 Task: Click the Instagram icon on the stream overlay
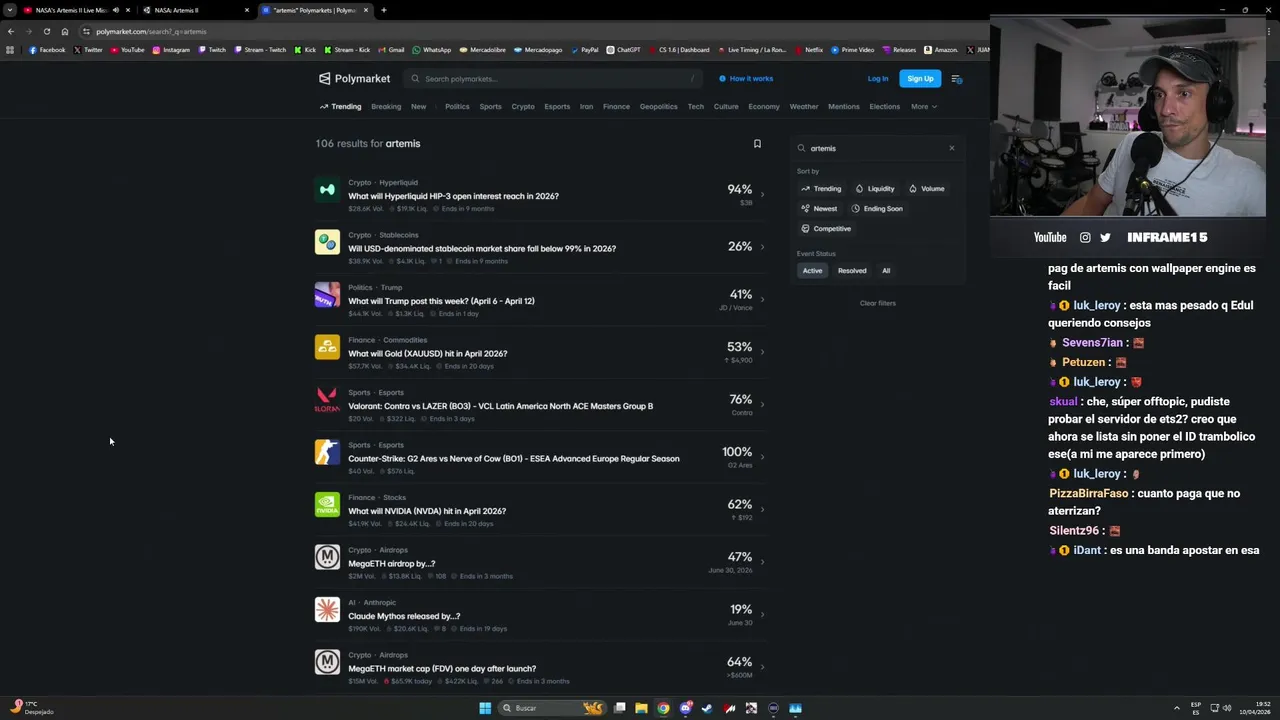[x=1085, y=237]
